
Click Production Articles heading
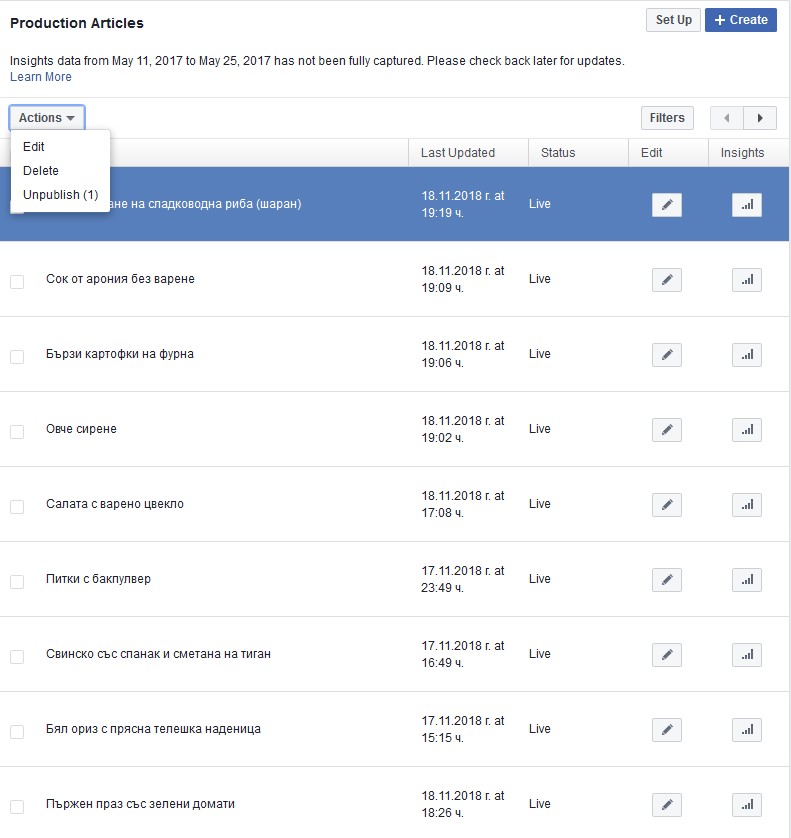pyautogui.click(x=77, y=23)
